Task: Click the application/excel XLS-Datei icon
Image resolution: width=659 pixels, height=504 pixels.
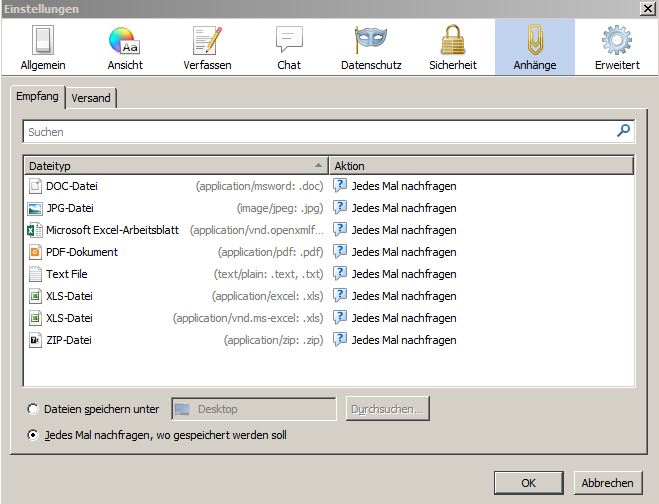Action: pyautogui.click(x=35, y=296)
